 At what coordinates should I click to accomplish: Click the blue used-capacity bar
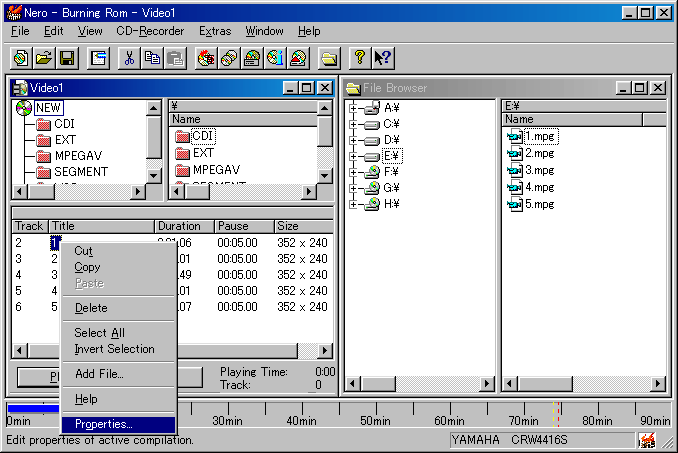click(x=33, y=409)
